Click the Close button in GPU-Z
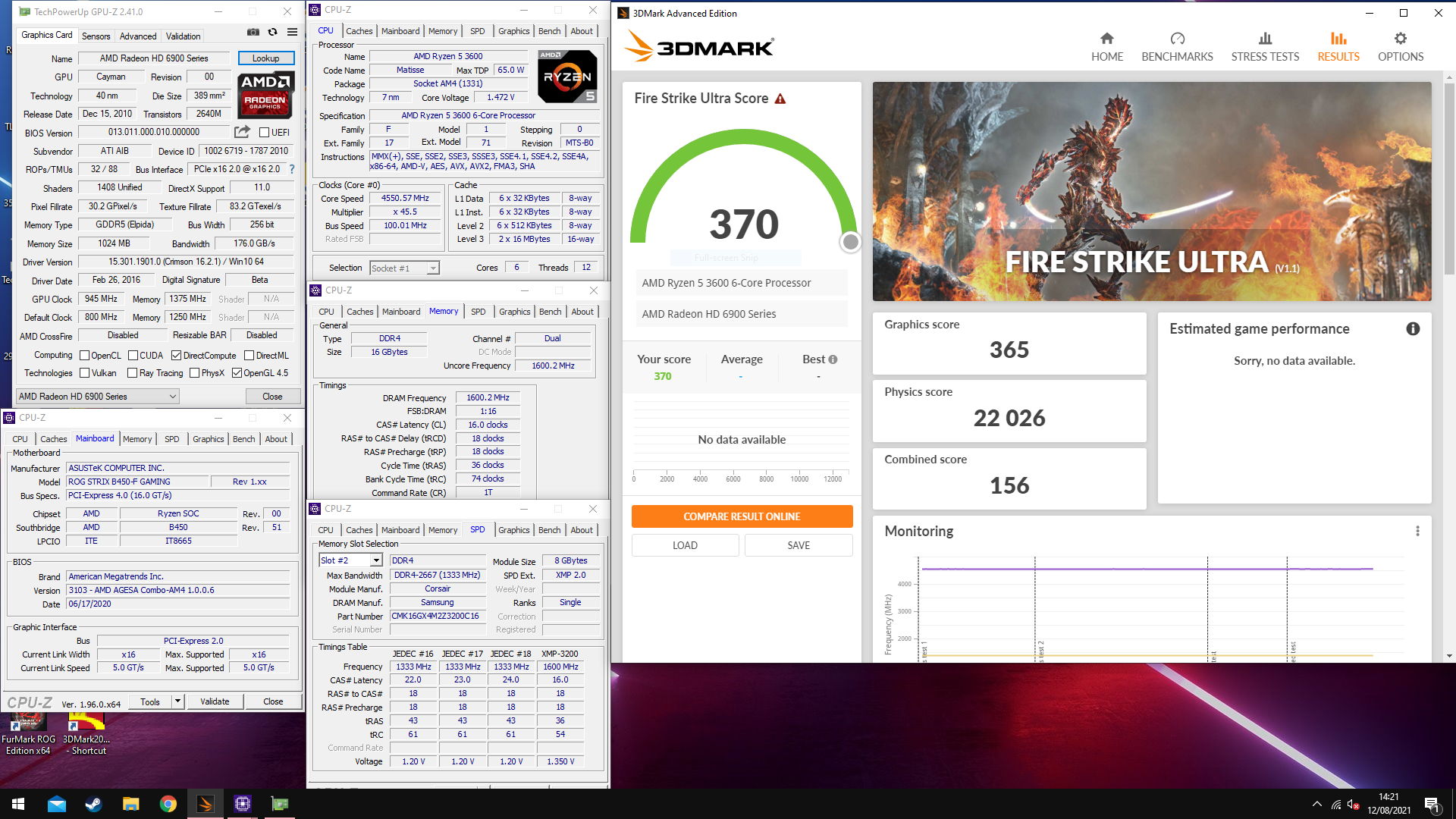The width and height of the screenshot is (1456, 819). pos(272,397)
